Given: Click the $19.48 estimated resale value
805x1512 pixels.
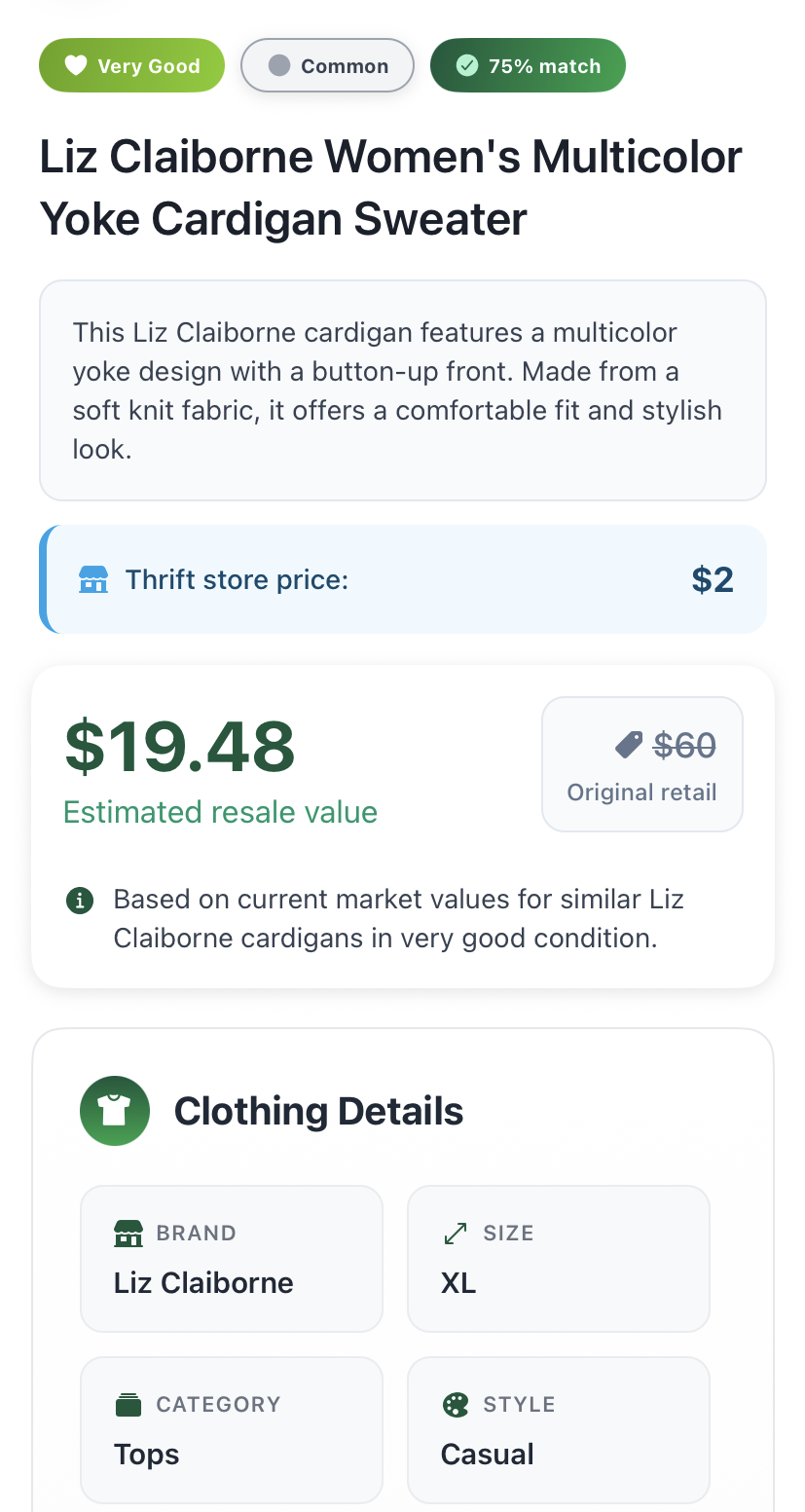Looking at the screenshot, I should coord(180,747).
